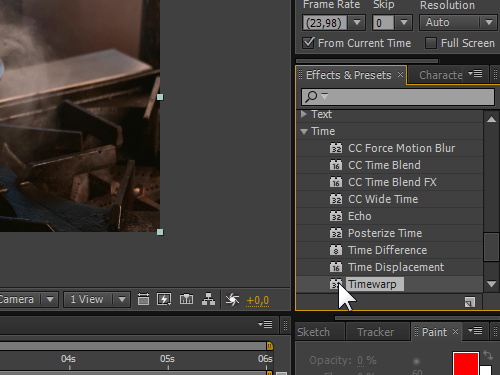Click the CC Wide Time effect icon
The height and width of the screenshot is (375, 500).
336,199
